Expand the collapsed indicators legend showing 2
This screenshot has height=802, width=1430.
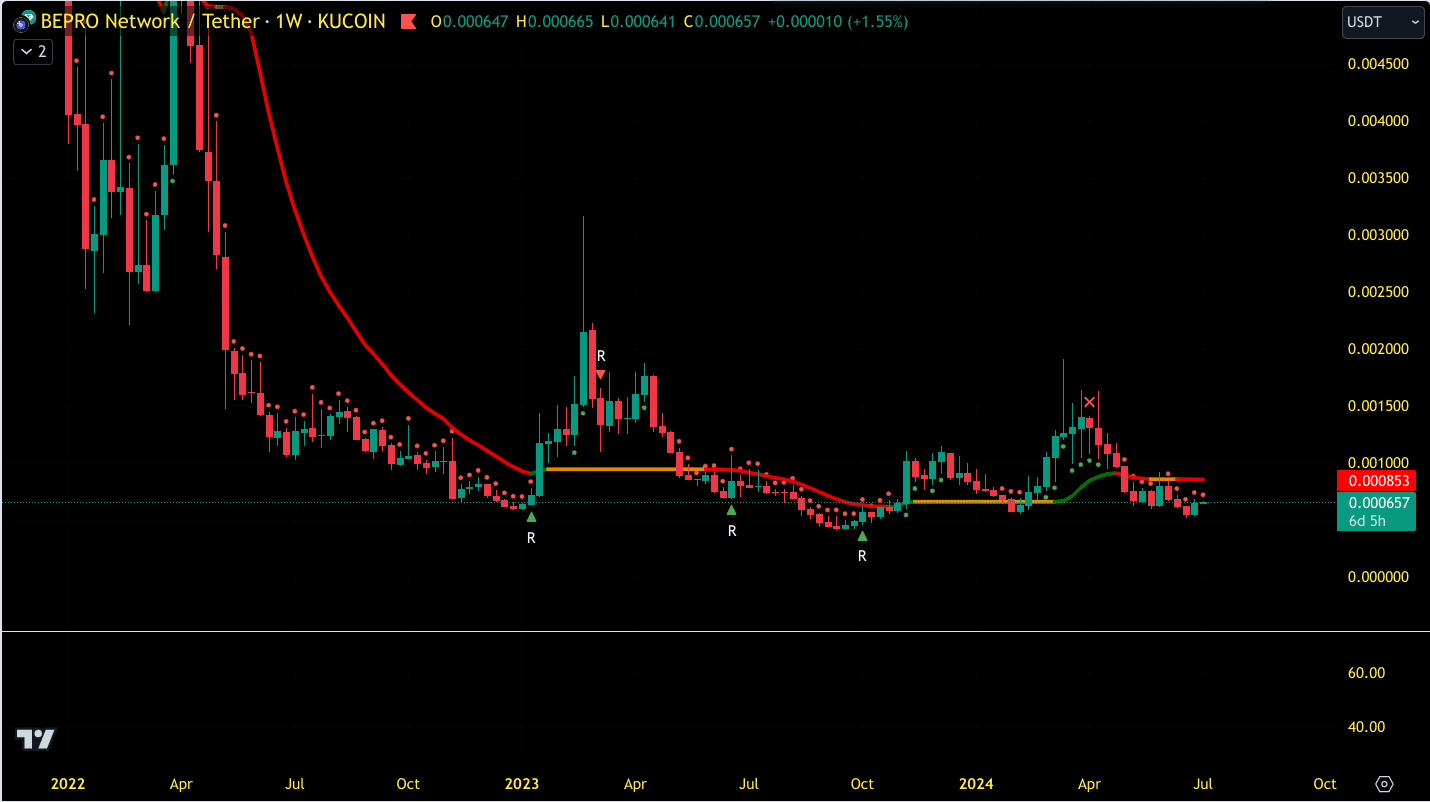pyautogui.click(x=33, y=51)
